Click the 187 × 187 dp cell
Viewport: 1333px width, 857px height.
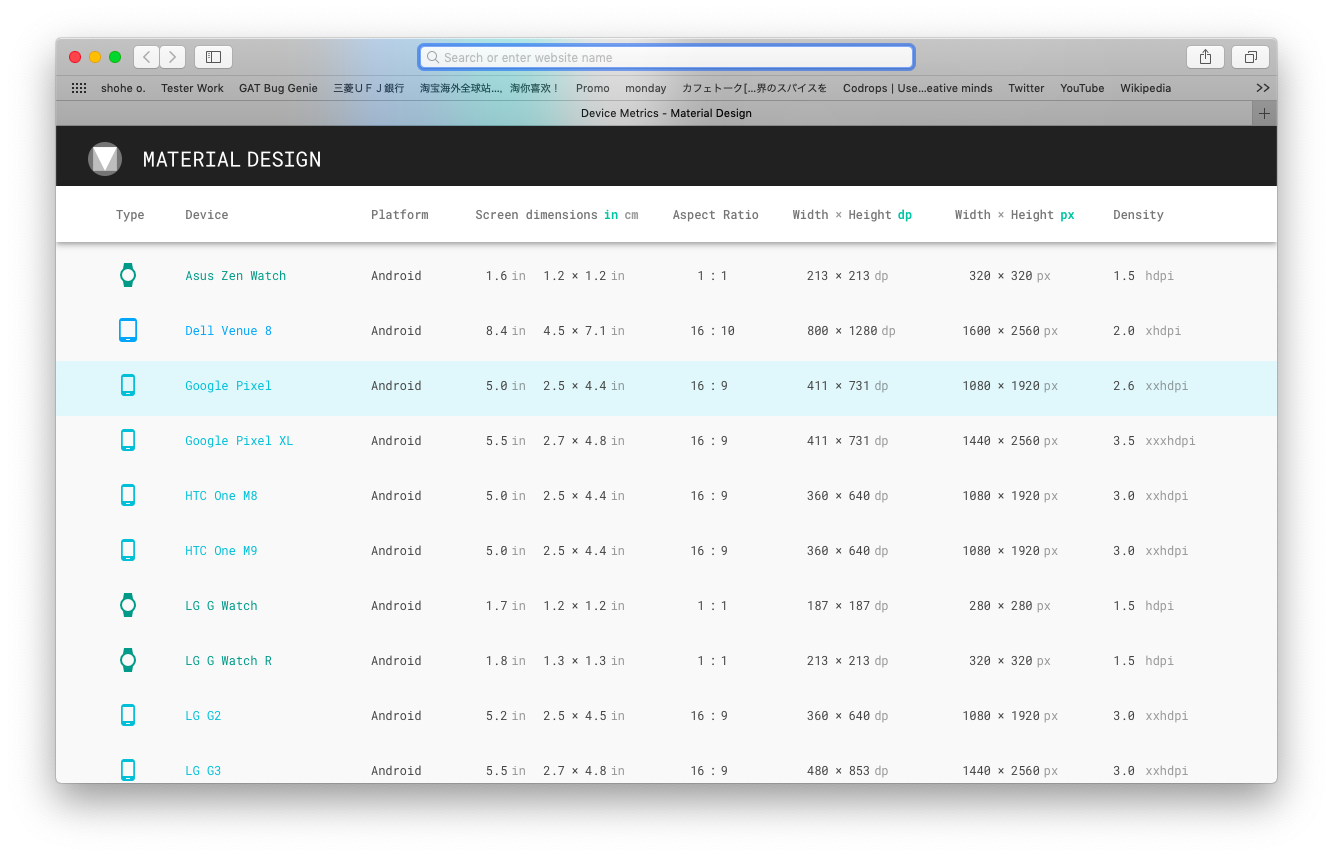[847, 606]
